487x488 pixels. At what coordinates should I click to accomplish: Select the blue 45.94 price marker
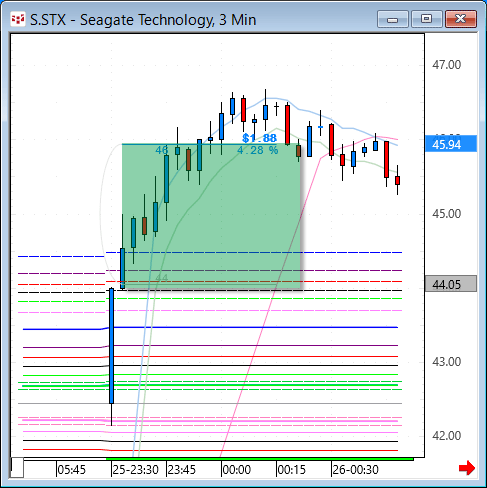pyautogui.click(x=451, y=144)
